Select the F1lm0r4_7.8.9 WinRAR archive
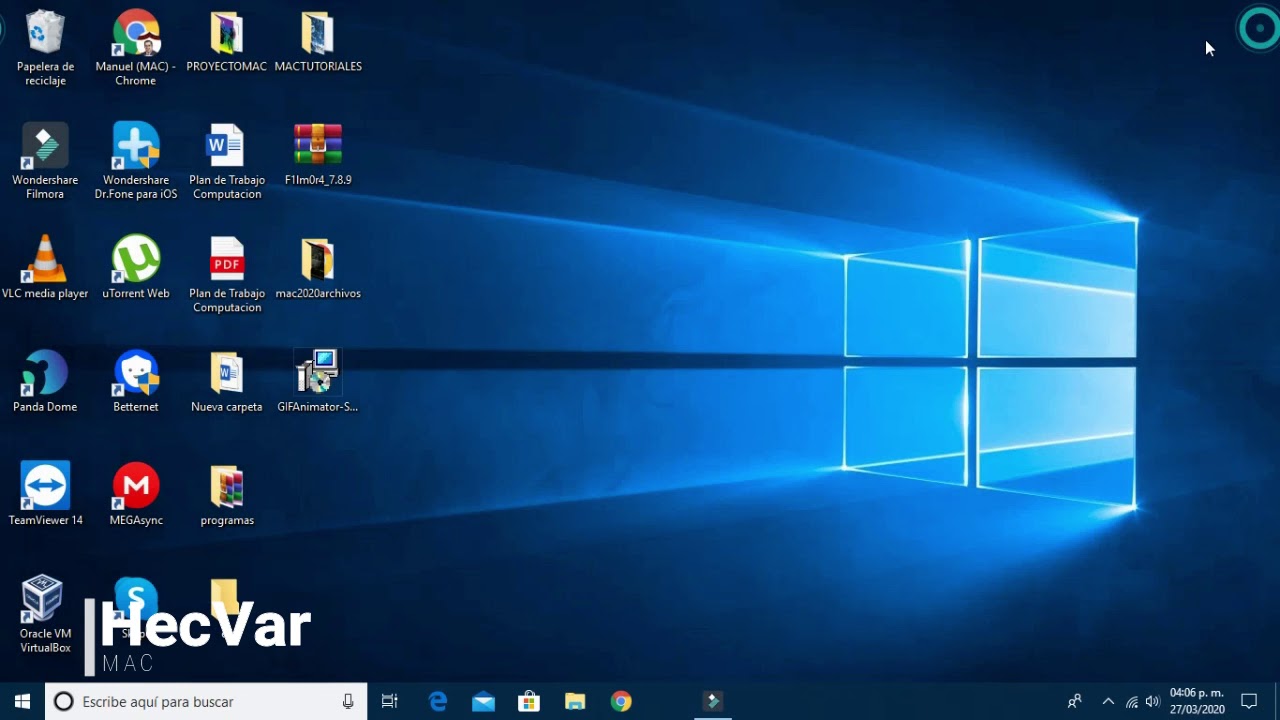 (318, 154)
